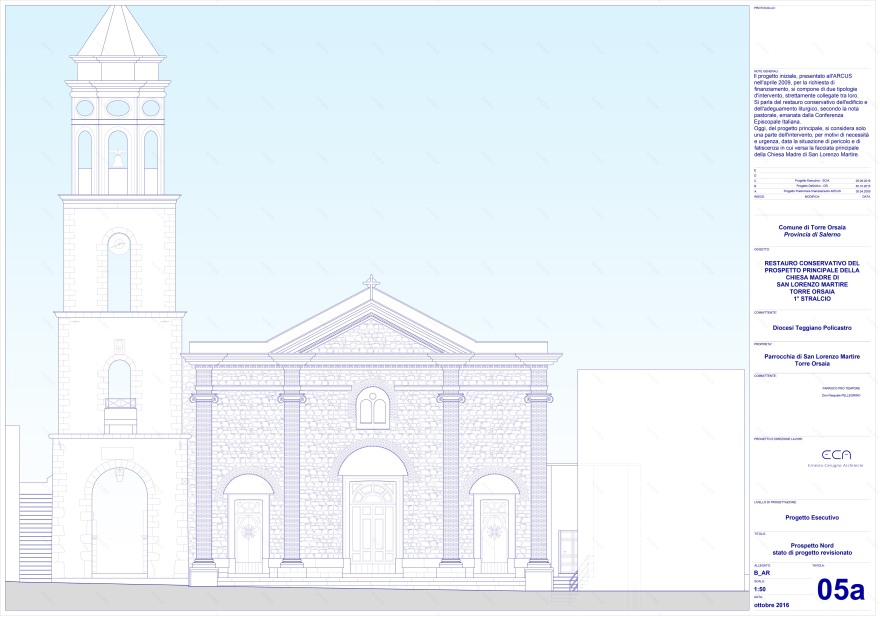The height and width of the screenshot is (617, 880).
Task: Click the 'Parrocchia di San Lorenzo Martire' text
Action: 811,355
